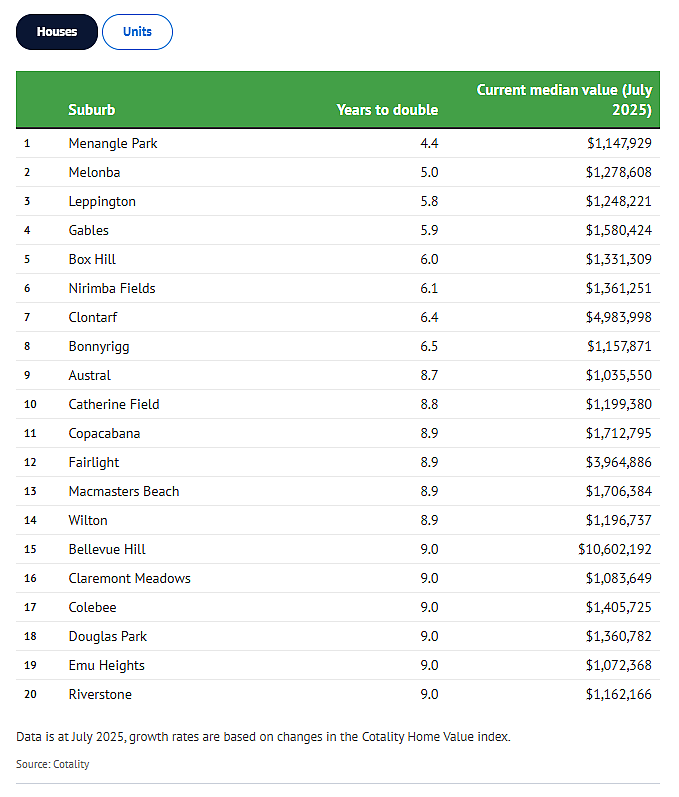
Task: Select the Claremont Meadows row
Action: pyautogui.click(x=338, y=578)
